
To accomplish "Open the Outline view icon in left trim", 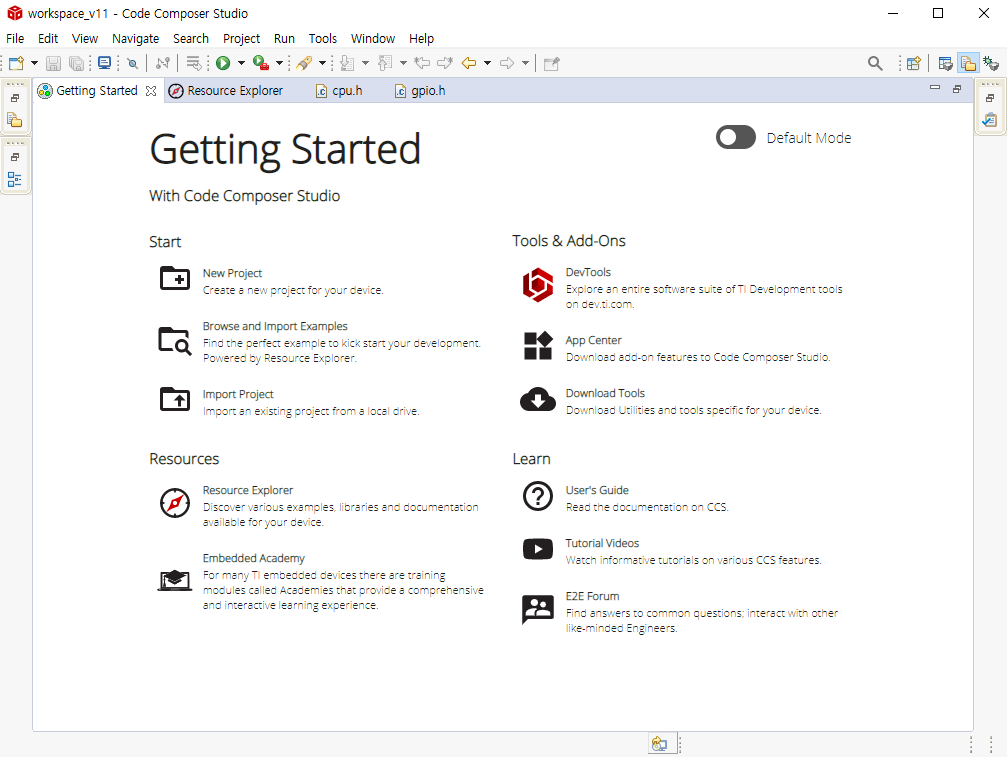I will click(15, 180).
